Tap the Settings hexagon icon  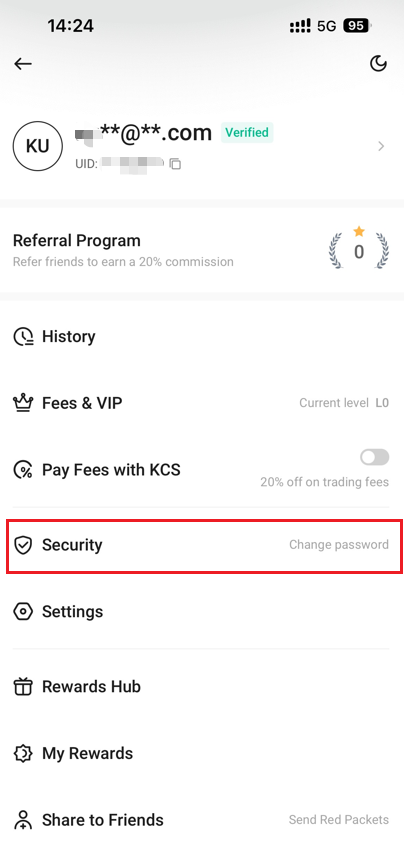coord(23,611)
